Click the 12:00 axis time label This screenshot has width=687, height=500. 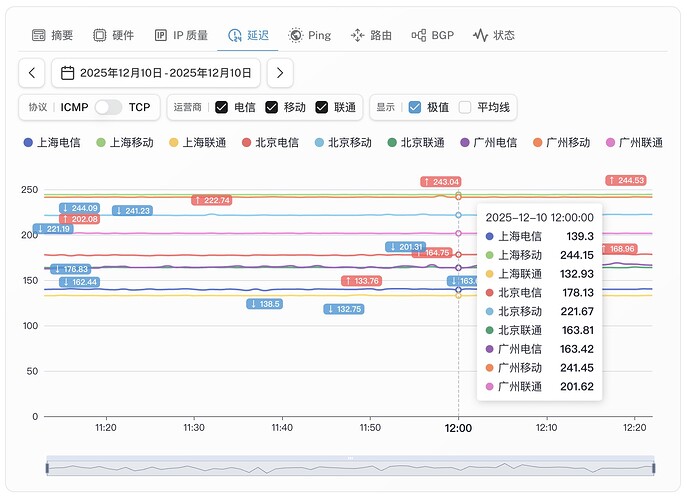coord(458,428)
